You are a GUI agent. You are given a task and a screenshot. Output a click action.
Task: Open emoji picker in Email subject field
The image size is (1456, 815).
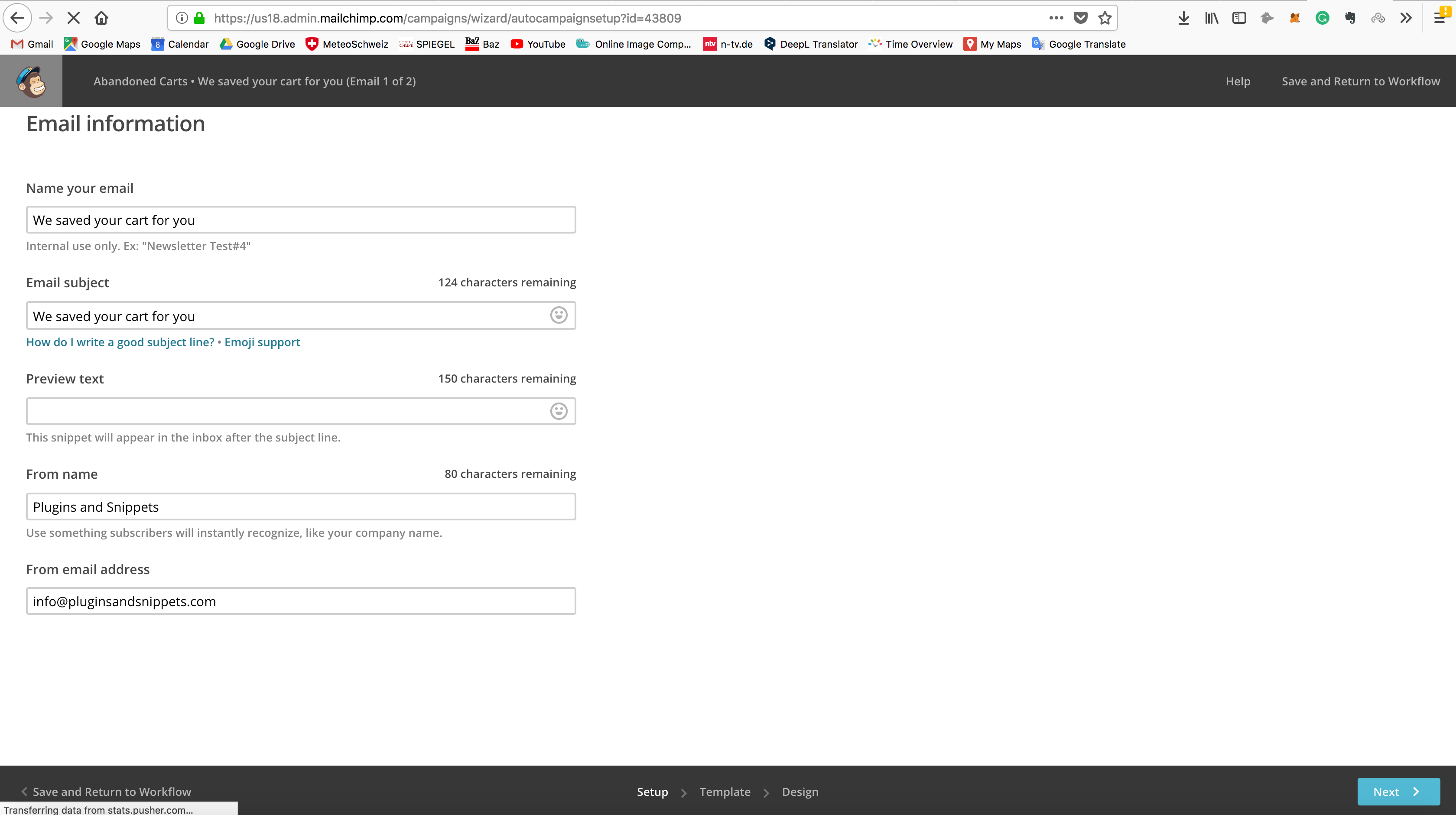[559, 315]
